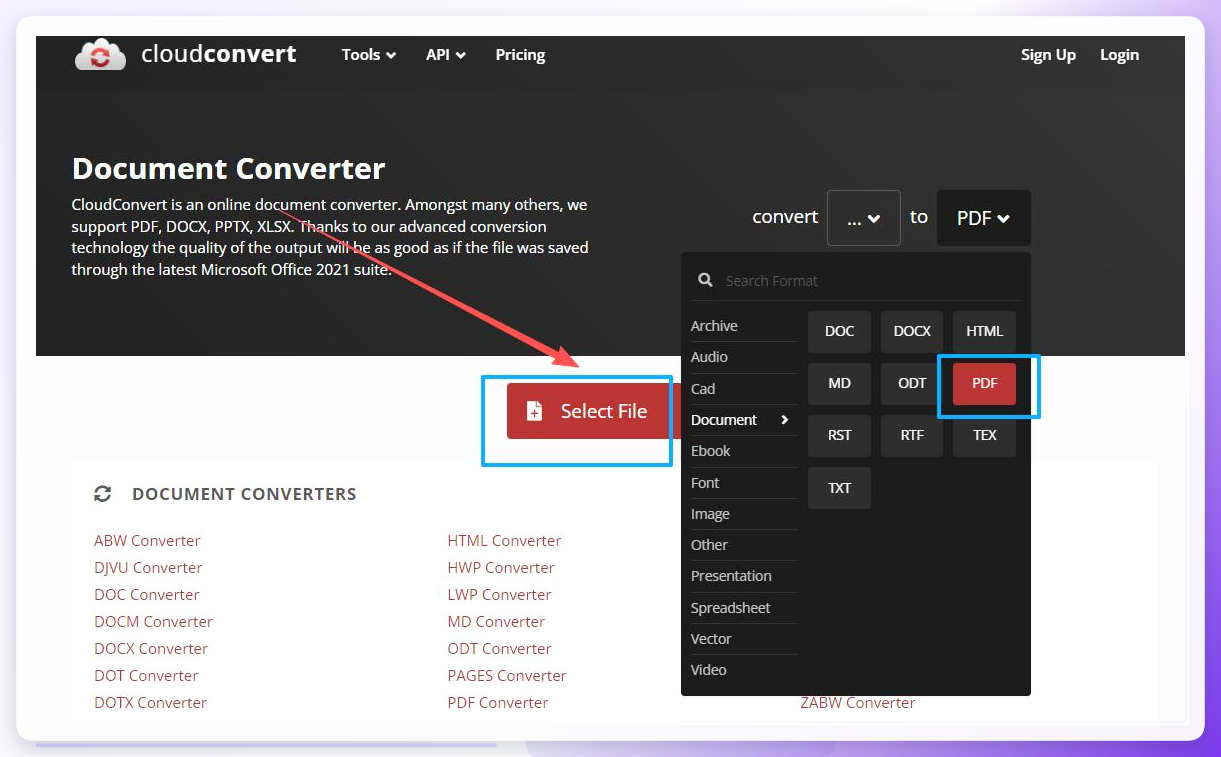
Task: Choose the DOCX format button
Action: pyautogui.click(x=912, y=331)
